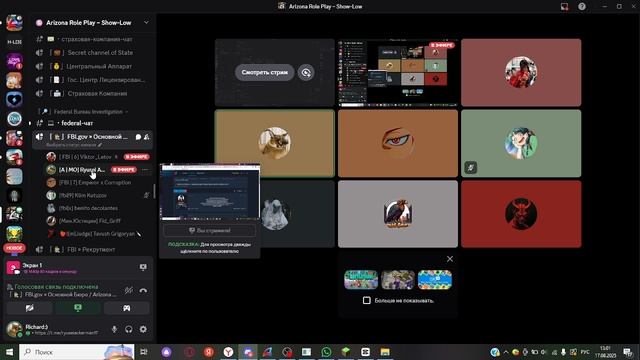The width and height of the screenshot is (640, 360).
Task: Open Task View on the taskbar
Action: coord(144,352)
